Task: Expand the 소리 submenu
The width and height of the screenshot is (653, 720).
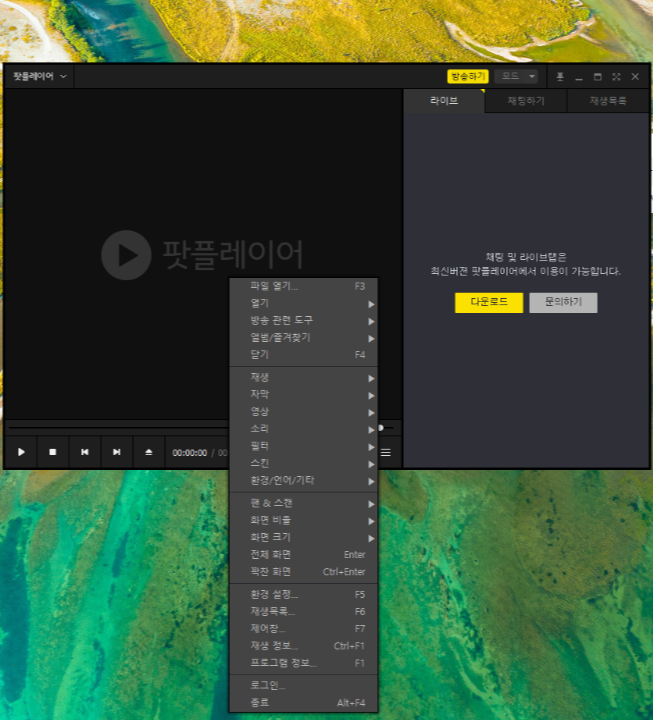Action: [x=304, y=429]
